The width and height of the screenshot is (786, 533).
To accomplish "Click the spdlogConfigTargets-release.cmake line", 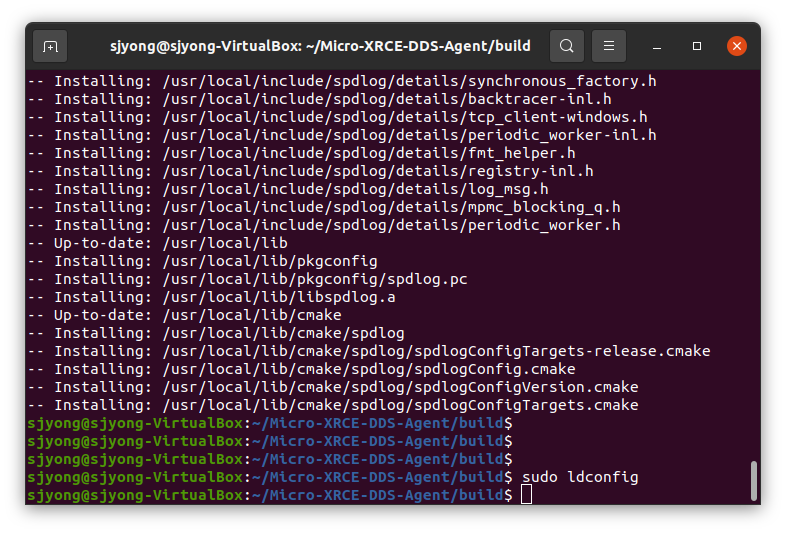I will 369,351.
